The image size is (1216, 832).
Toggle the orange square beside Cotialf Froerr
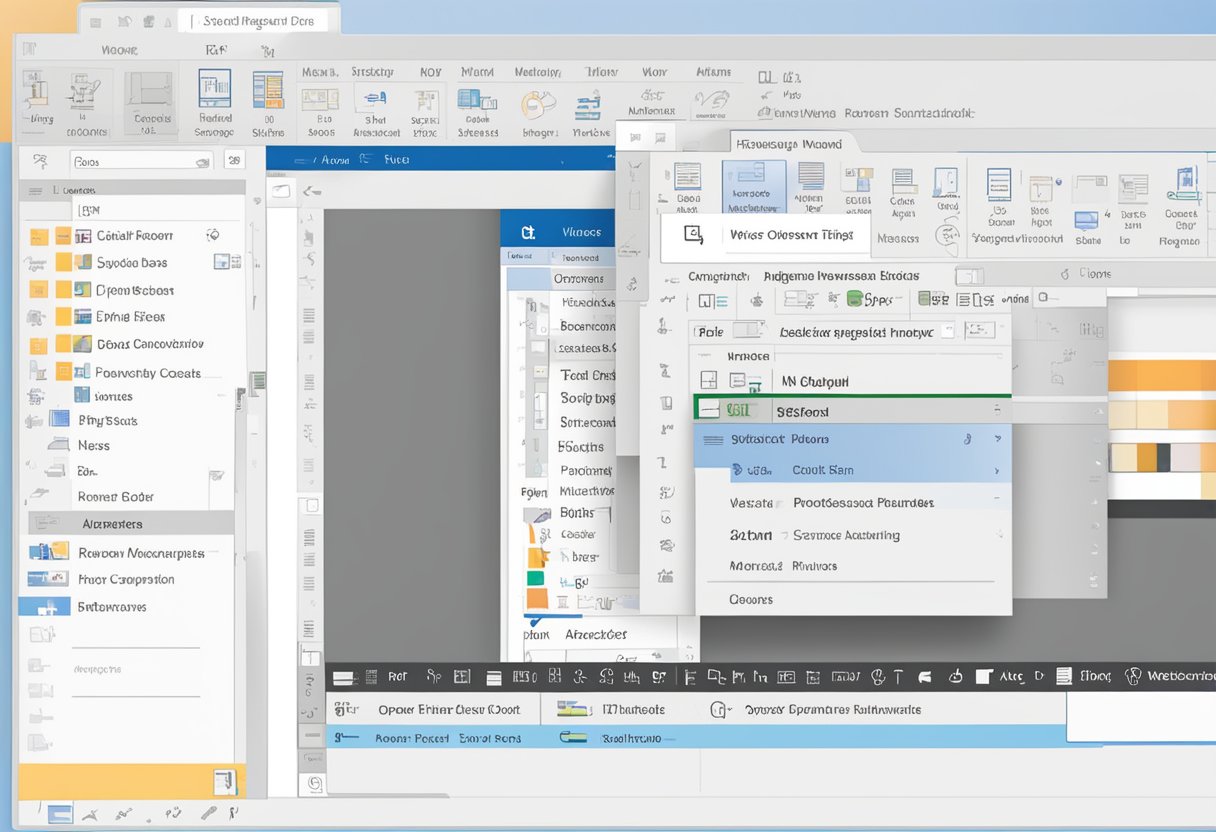[x=64, y=236]
